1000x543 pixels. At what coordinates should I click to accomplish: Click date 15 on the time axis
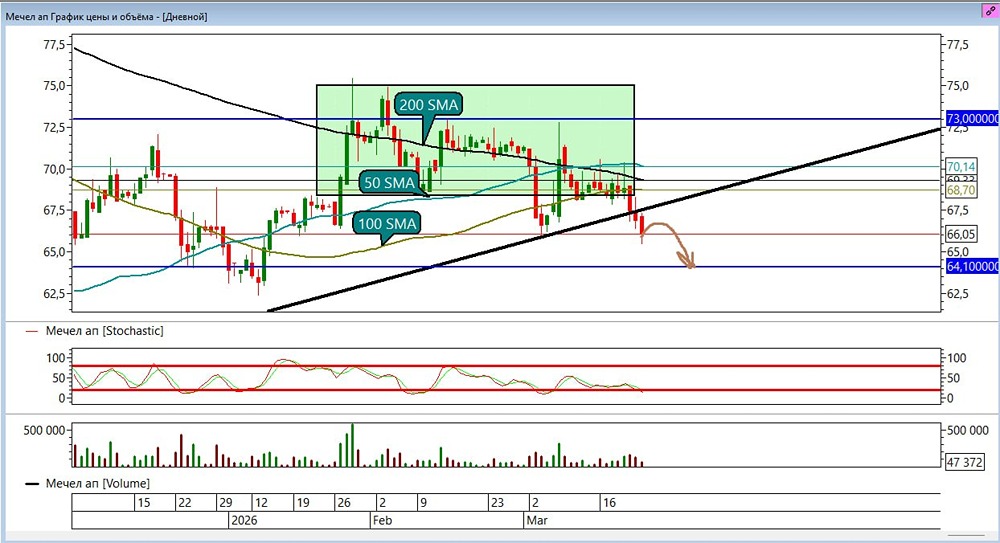coord(144,503)
